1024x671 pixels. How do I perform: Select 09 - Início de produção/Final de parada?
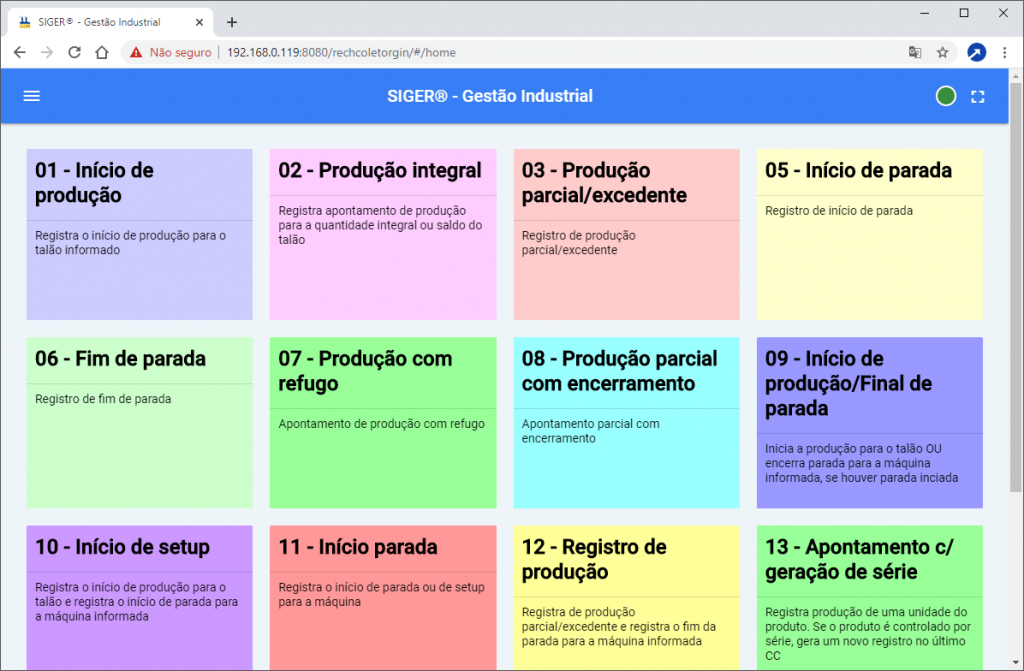869,423
